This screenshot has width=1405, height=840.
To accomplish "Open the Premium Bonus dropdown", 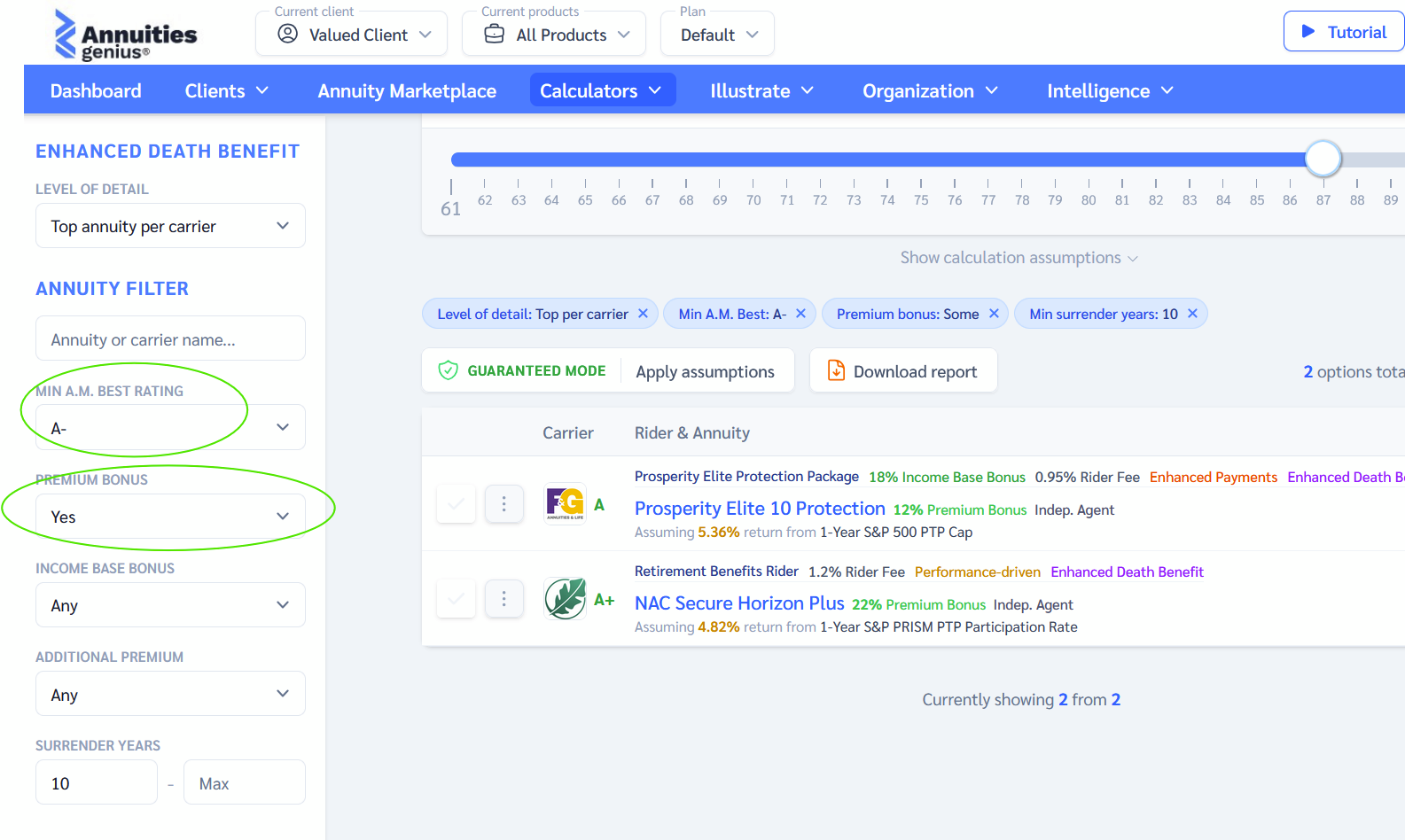I will point(170,517).
